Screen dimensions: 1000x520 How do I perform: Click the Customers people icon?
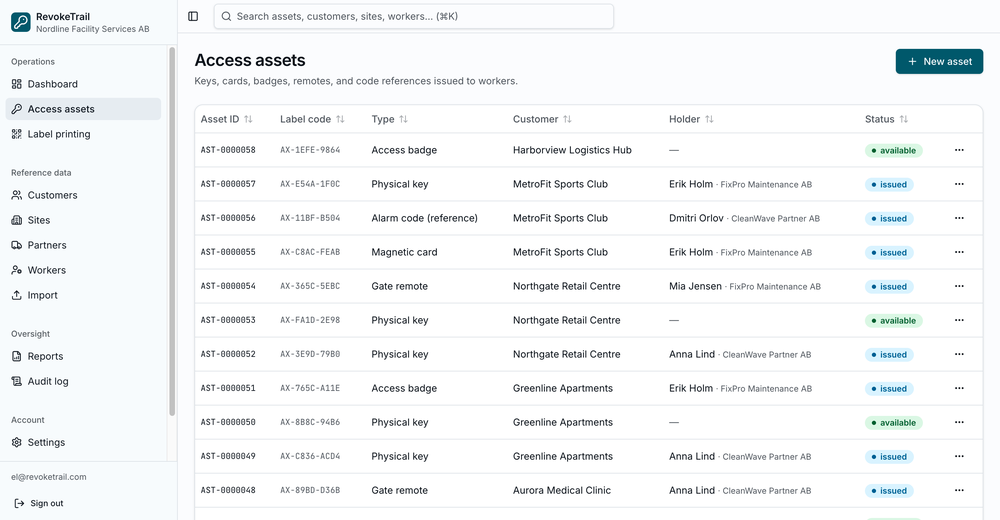(17, 195)
